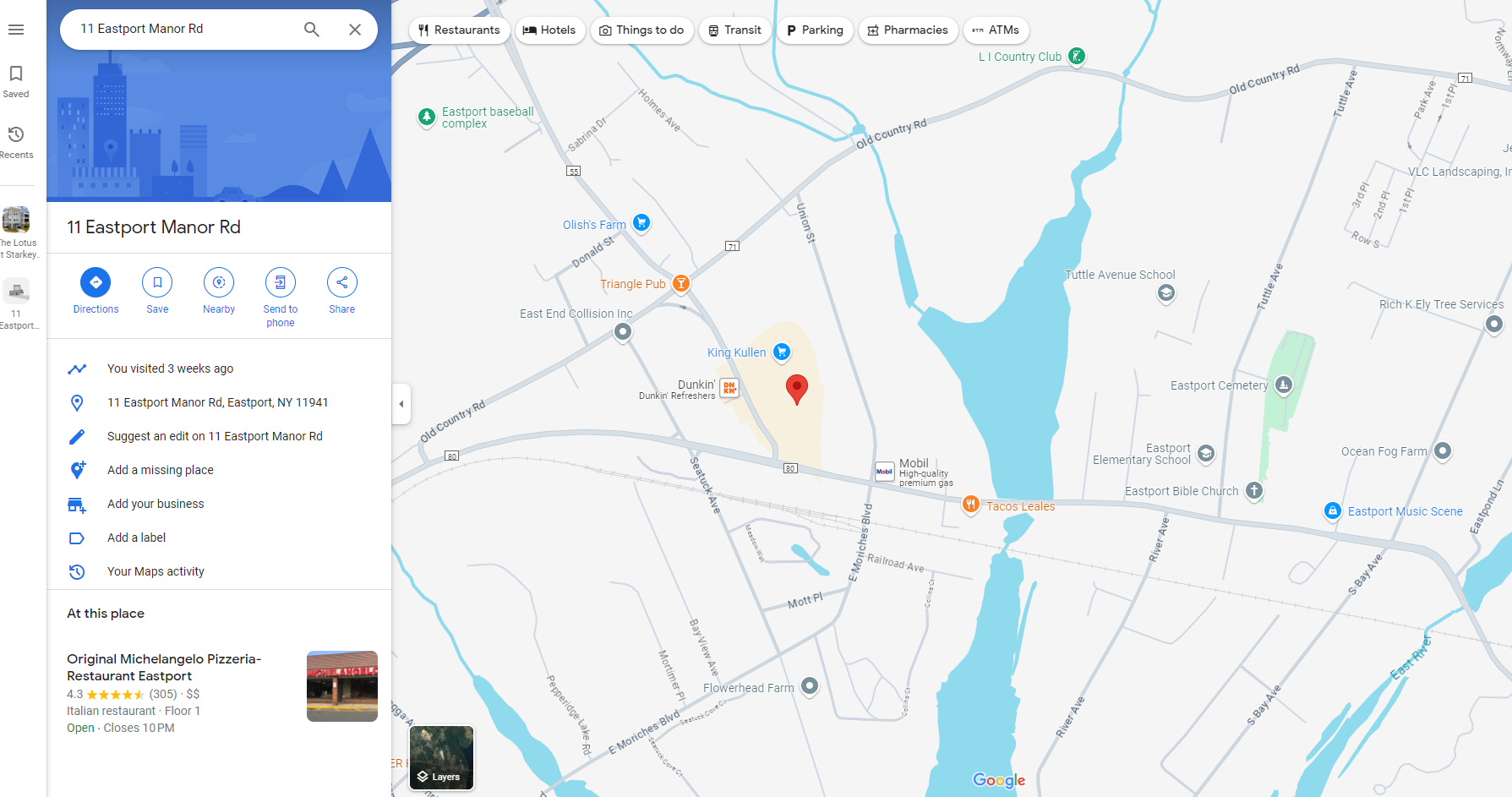This screenshot has height=797, width=1512.
Task: Open Michelangelo Pizzeria photo thumbnail
Action: coord(341,685)
